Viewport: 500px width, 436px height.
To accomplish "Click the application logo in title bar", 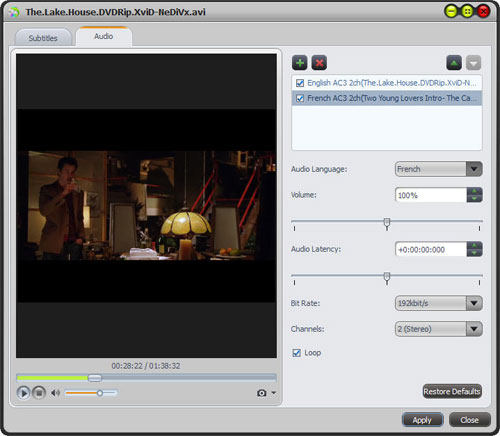I will click(x=14, y=12).
